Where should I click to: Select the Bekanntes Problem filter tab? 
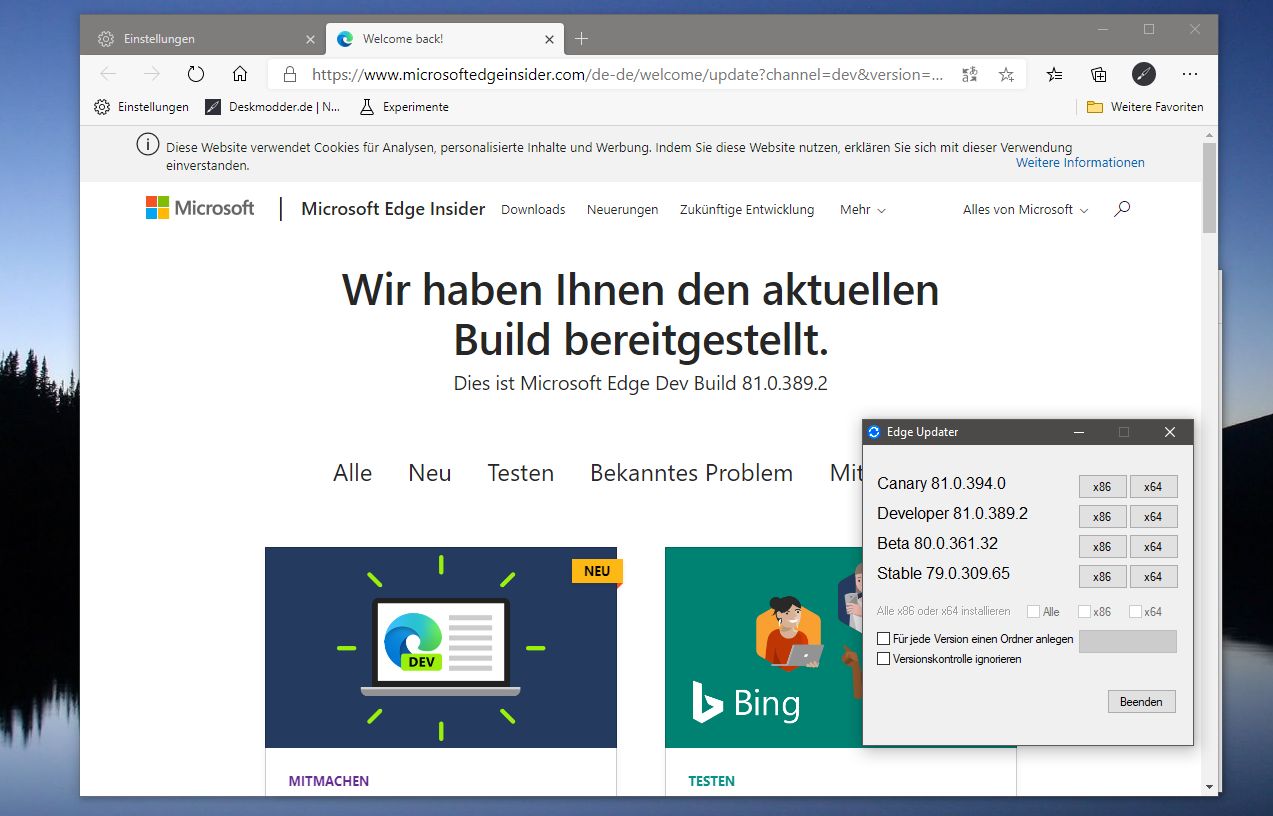[x=692, y=473]
